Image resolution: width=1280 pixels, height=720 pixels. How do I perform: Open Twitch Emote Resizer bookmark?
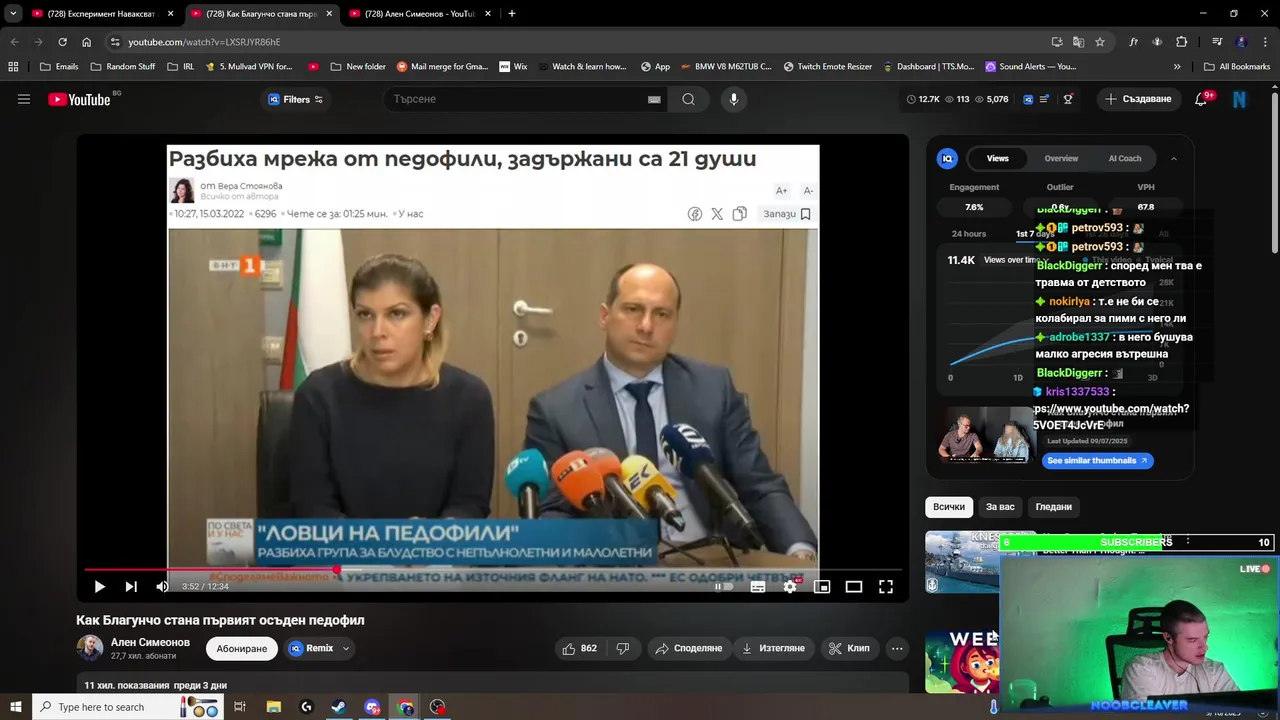point(828,67)
